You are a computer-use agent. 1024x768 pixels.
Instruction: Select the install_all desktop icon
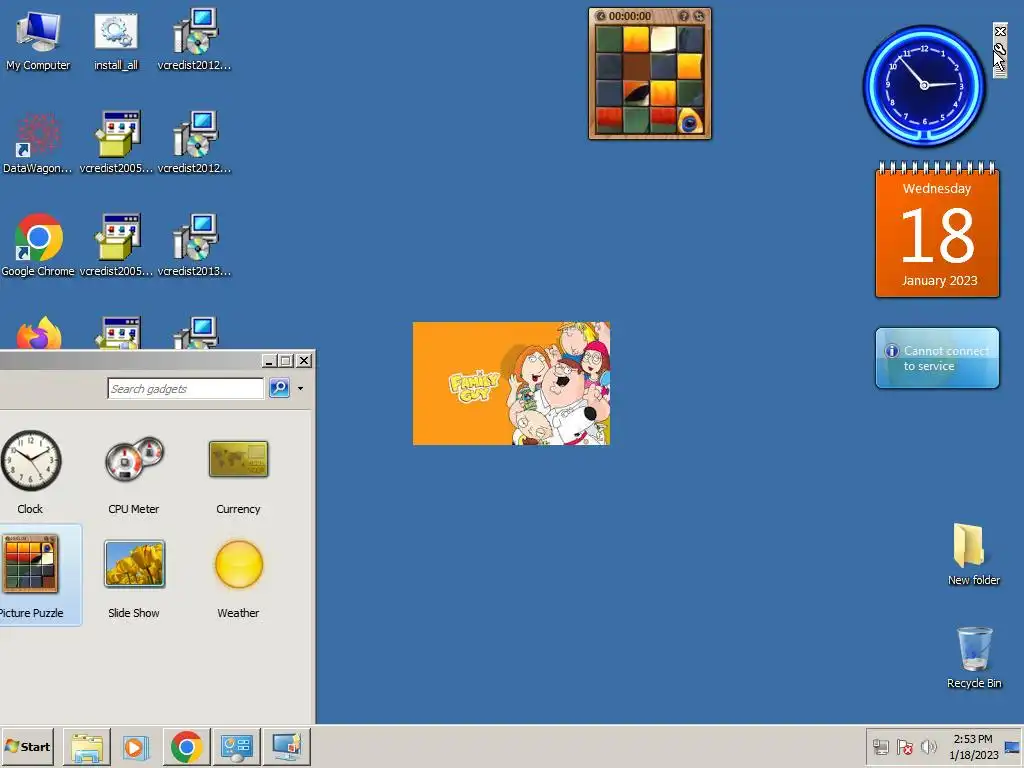coord(116,39)
